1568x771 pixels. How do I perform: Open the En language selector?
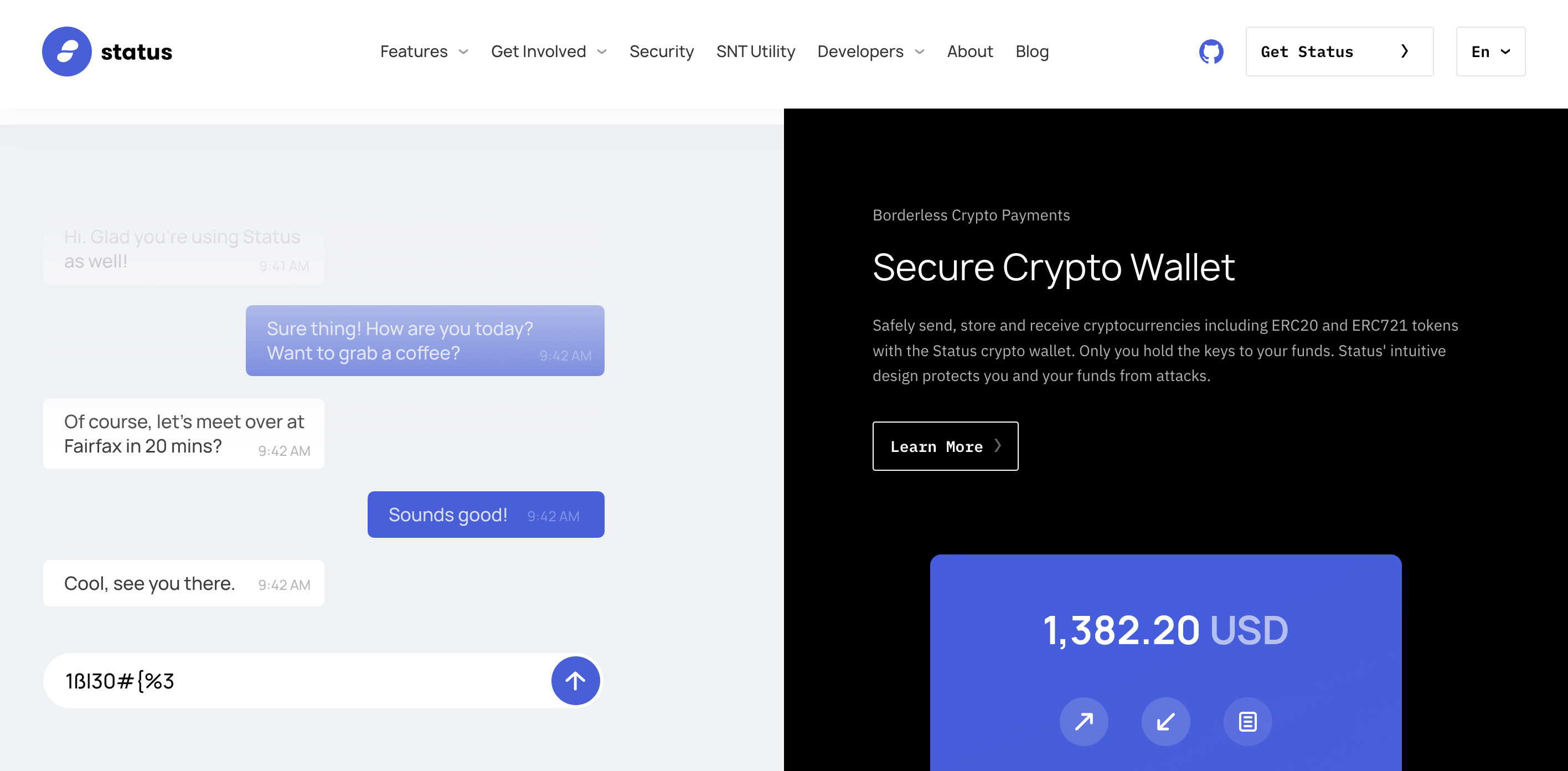[x=1490, y=51]
